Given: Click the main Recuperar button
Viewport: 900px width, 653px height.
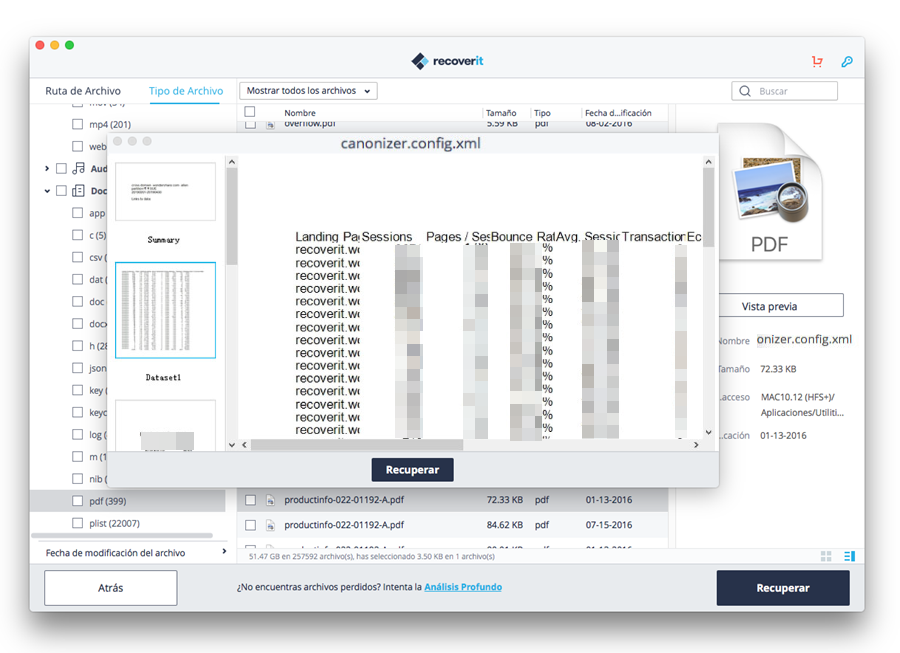Looking at the screenshot, I should [x=783, y=588].
